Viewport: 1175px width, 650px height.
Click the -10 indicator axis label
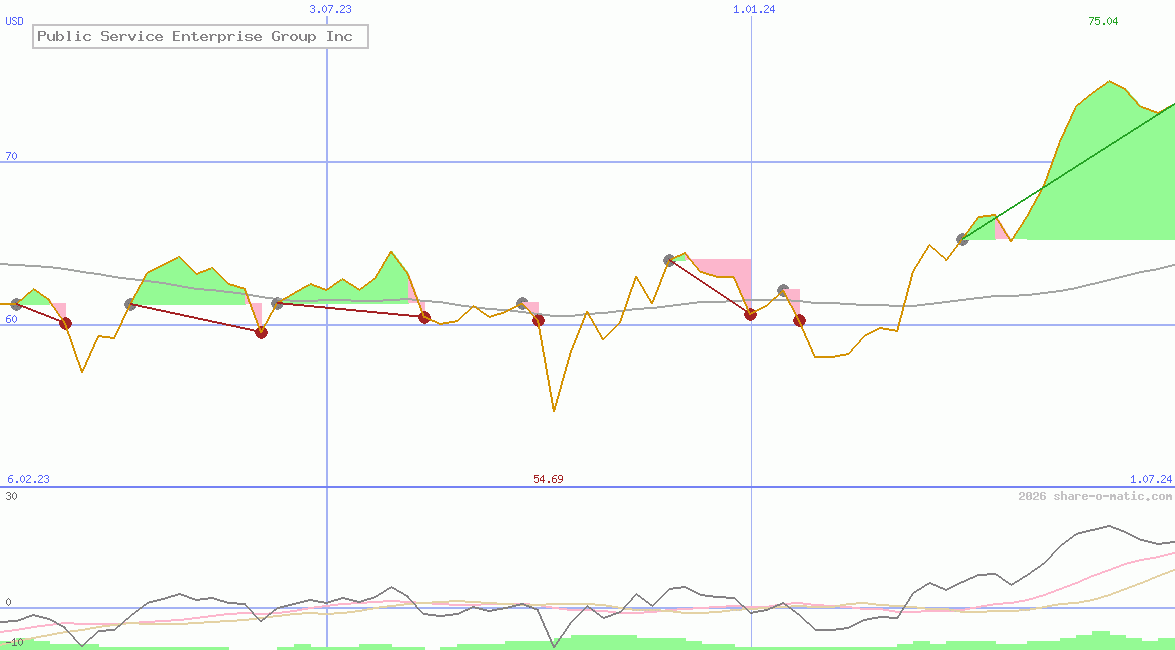tap(14, 641)
